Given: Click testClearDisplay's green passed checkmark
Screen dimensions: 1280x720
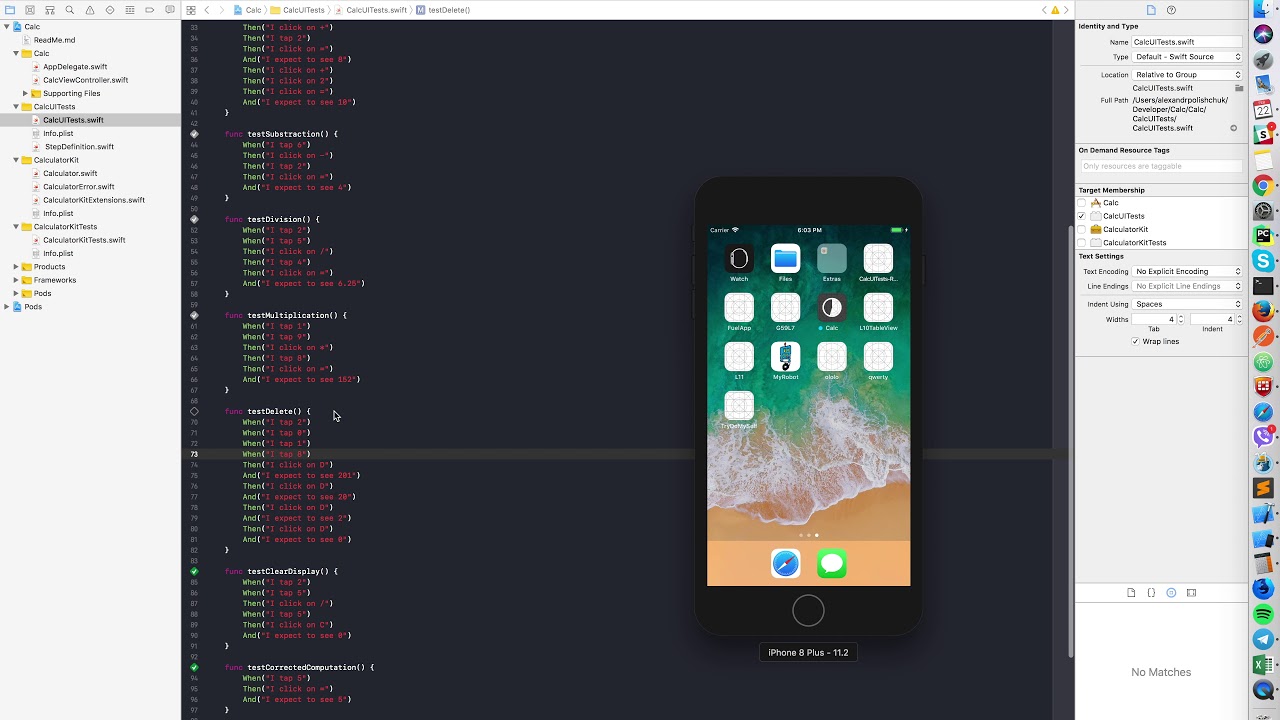Looking at the screenshot, I should (194, 571).
